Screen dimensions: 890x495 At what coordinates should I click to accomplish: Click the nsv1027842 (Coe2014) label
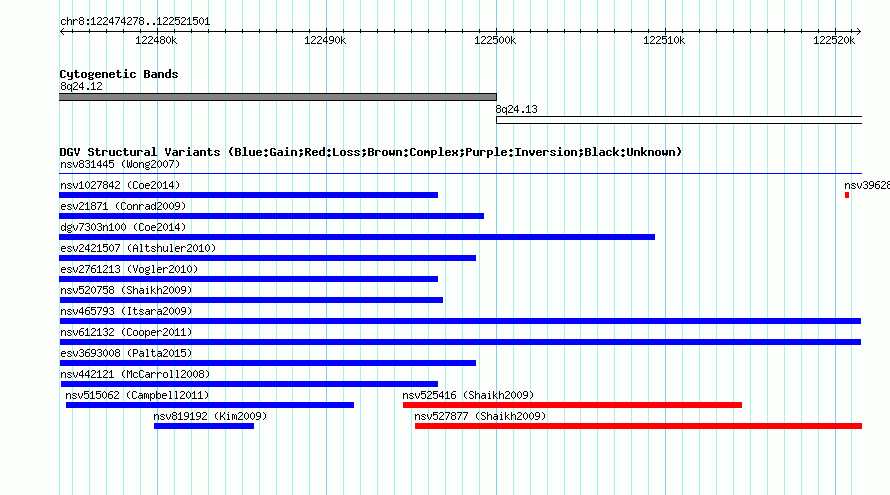(x=120, y=186)
